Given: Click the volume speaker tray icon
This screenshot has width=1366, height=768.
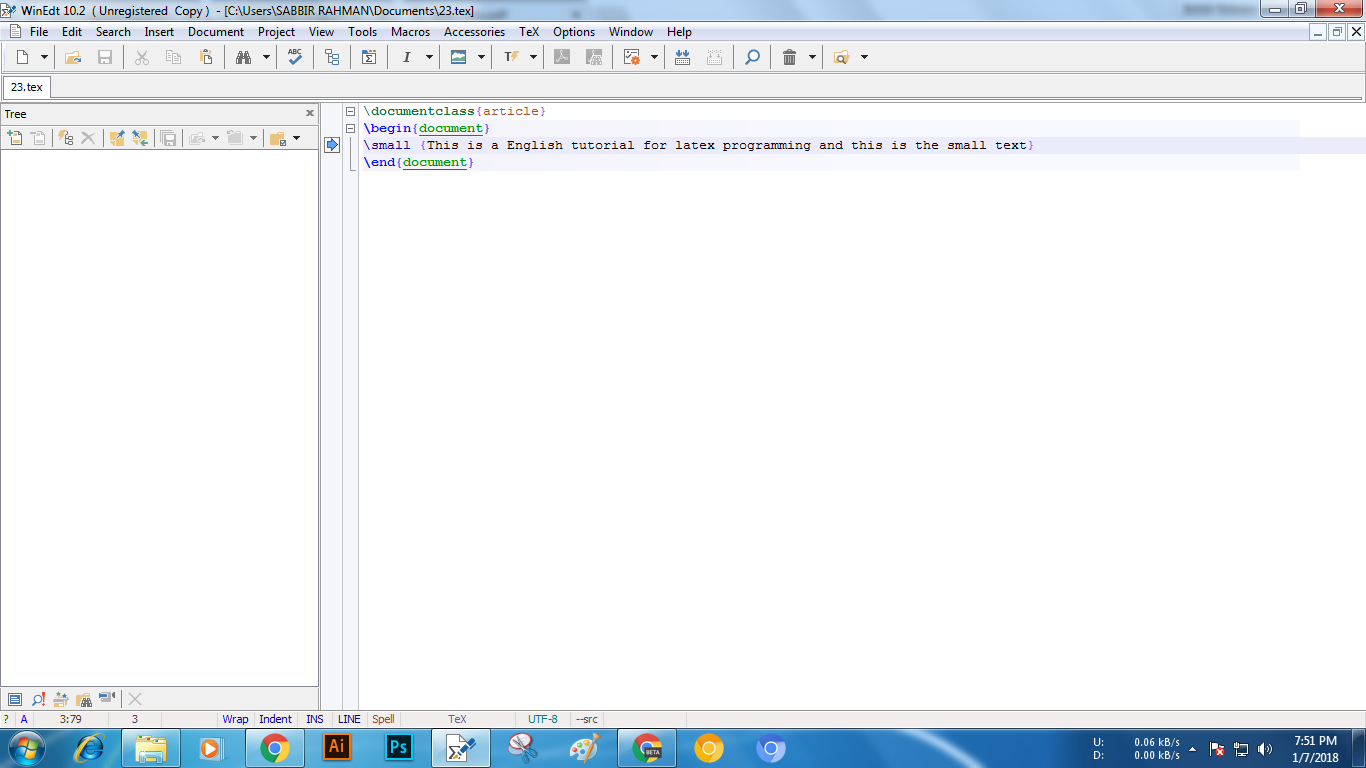Looking at the screenshot, I should pos(1265,748).
